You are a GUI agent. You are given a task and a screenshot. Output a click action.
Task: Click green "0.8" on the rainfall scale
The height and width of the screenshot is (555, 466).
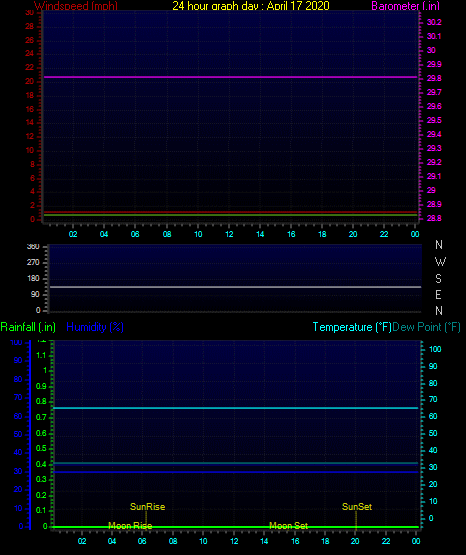(41, 401)
